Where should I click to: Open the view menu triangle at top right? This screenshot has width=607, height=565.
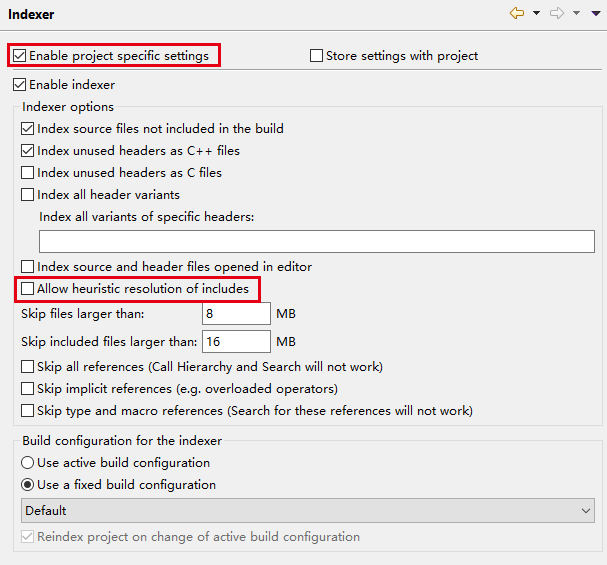pos(595,14)
